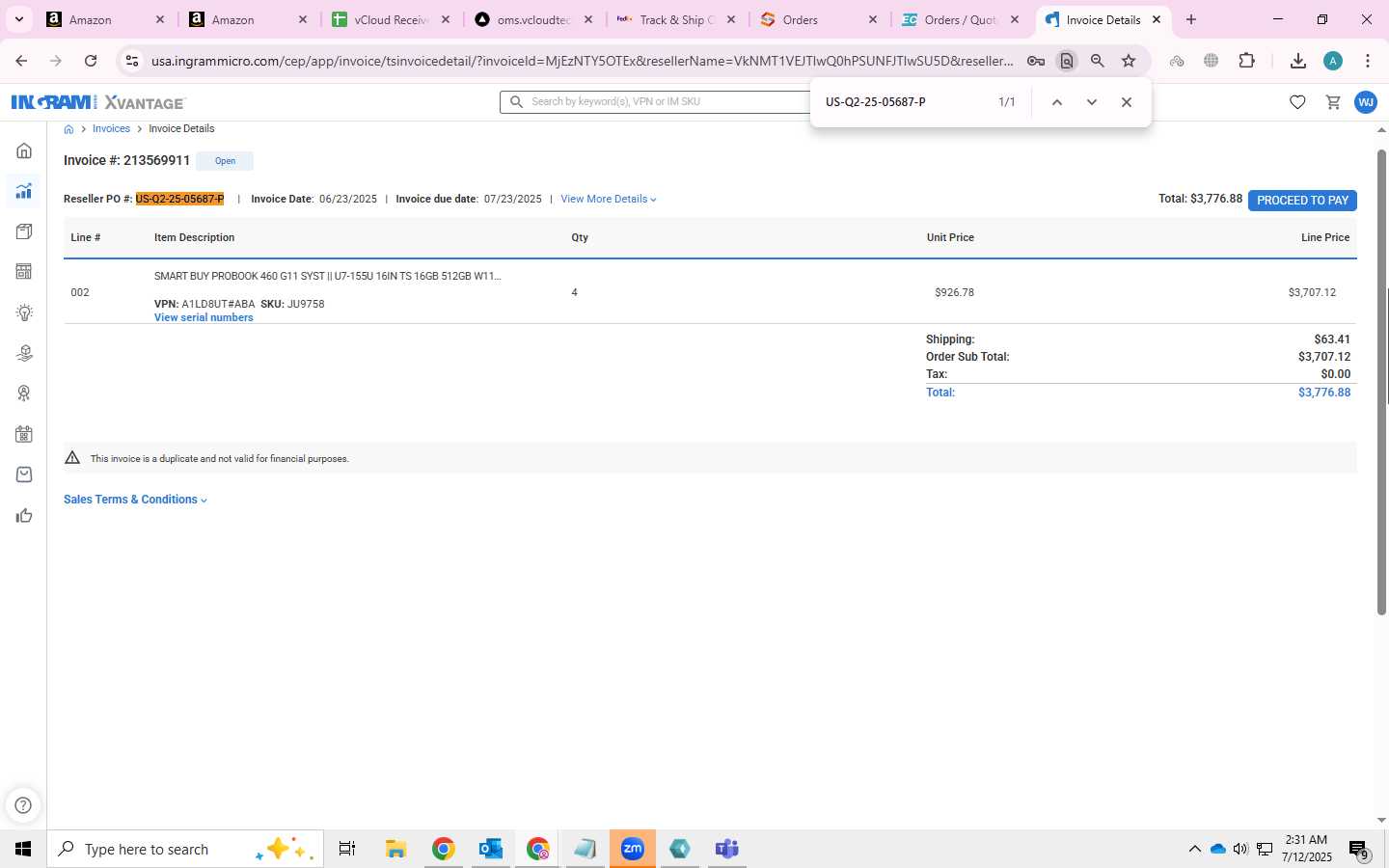Expand View More Details
Viewport: 1389px width, 868px height.
pyautogui.click(x=609, y=200)
